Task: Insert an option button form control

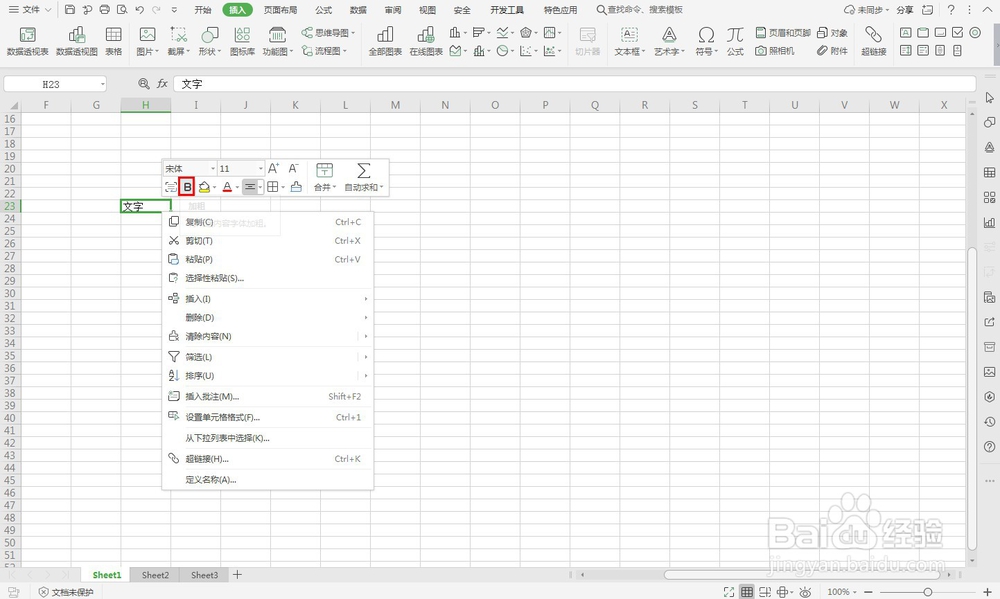Action: pos(974,33)
